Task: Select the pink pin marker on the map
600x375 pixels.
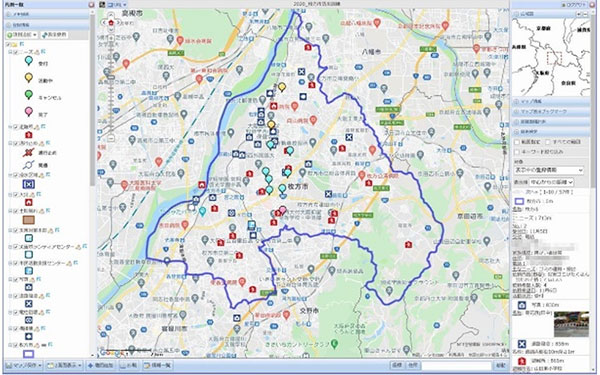Action: [282, 210]
